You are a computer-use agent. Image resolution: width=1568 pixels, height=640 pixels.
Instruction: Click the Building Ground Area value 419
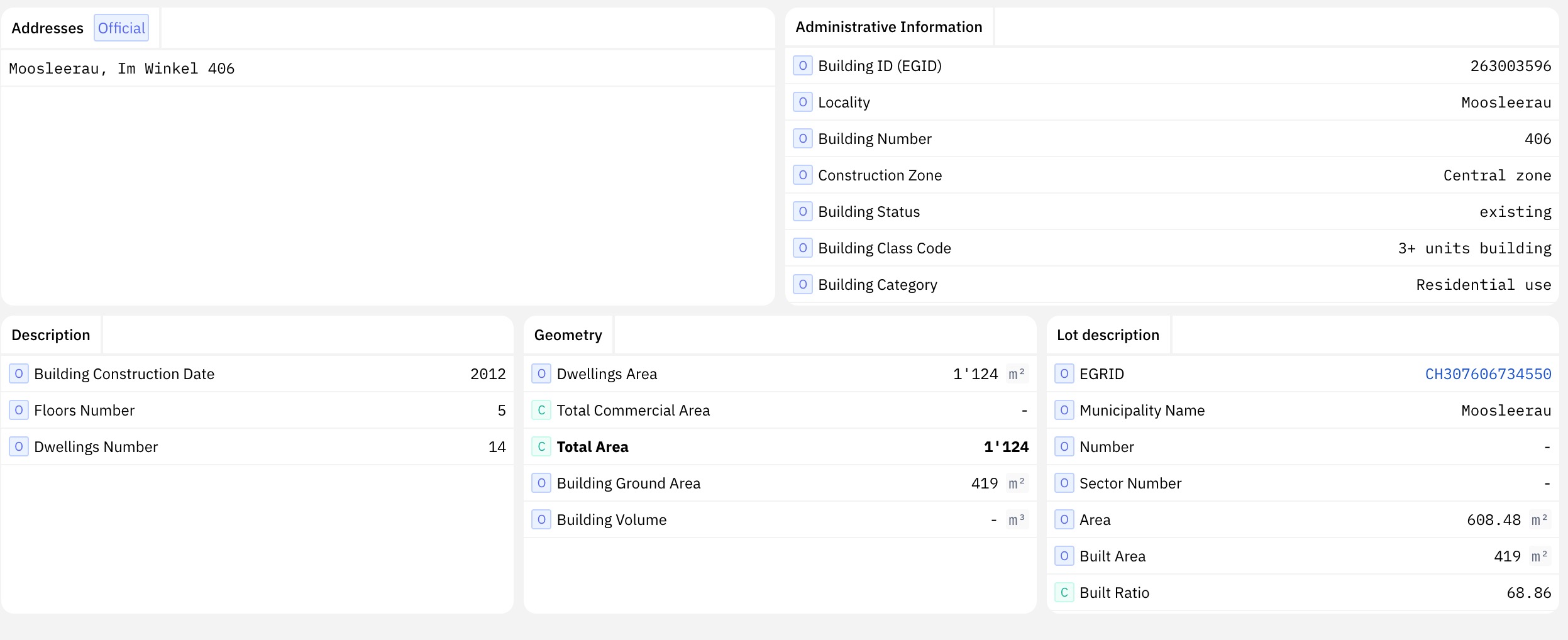[985, 483]
